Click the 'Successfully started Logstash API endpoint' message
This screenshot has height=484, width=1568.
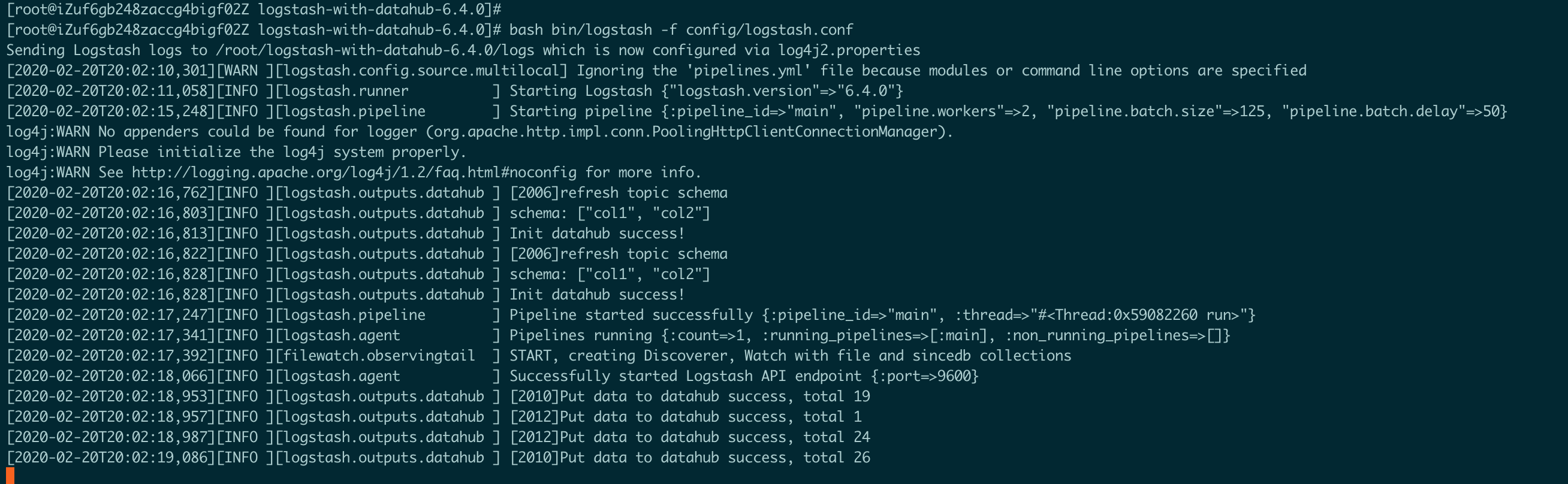tap(743, 376)
